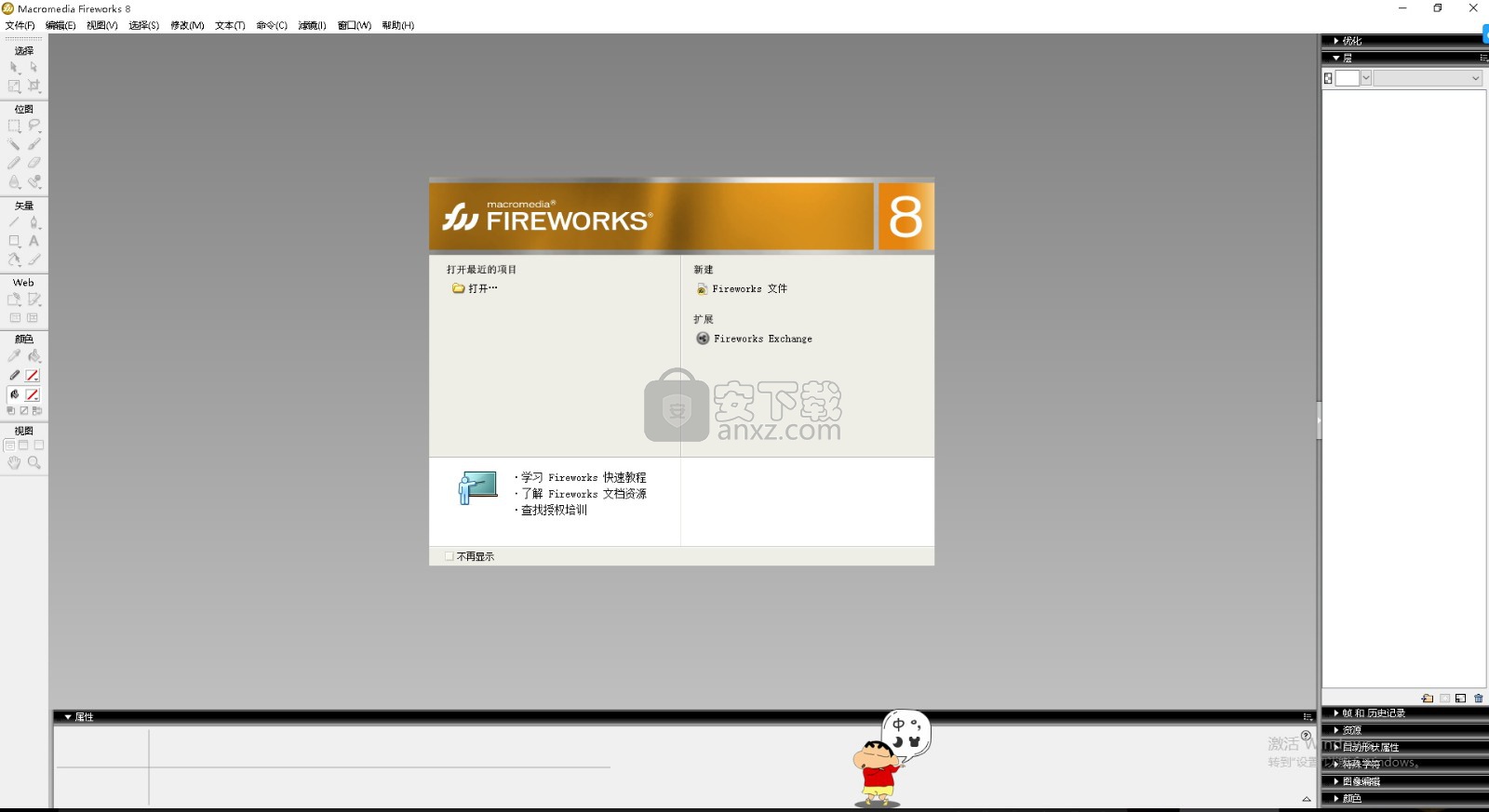This screenshot has width=1489, height=812.
Task: Toggle Hide slices and hotspots
Action: tap(14, 318)
